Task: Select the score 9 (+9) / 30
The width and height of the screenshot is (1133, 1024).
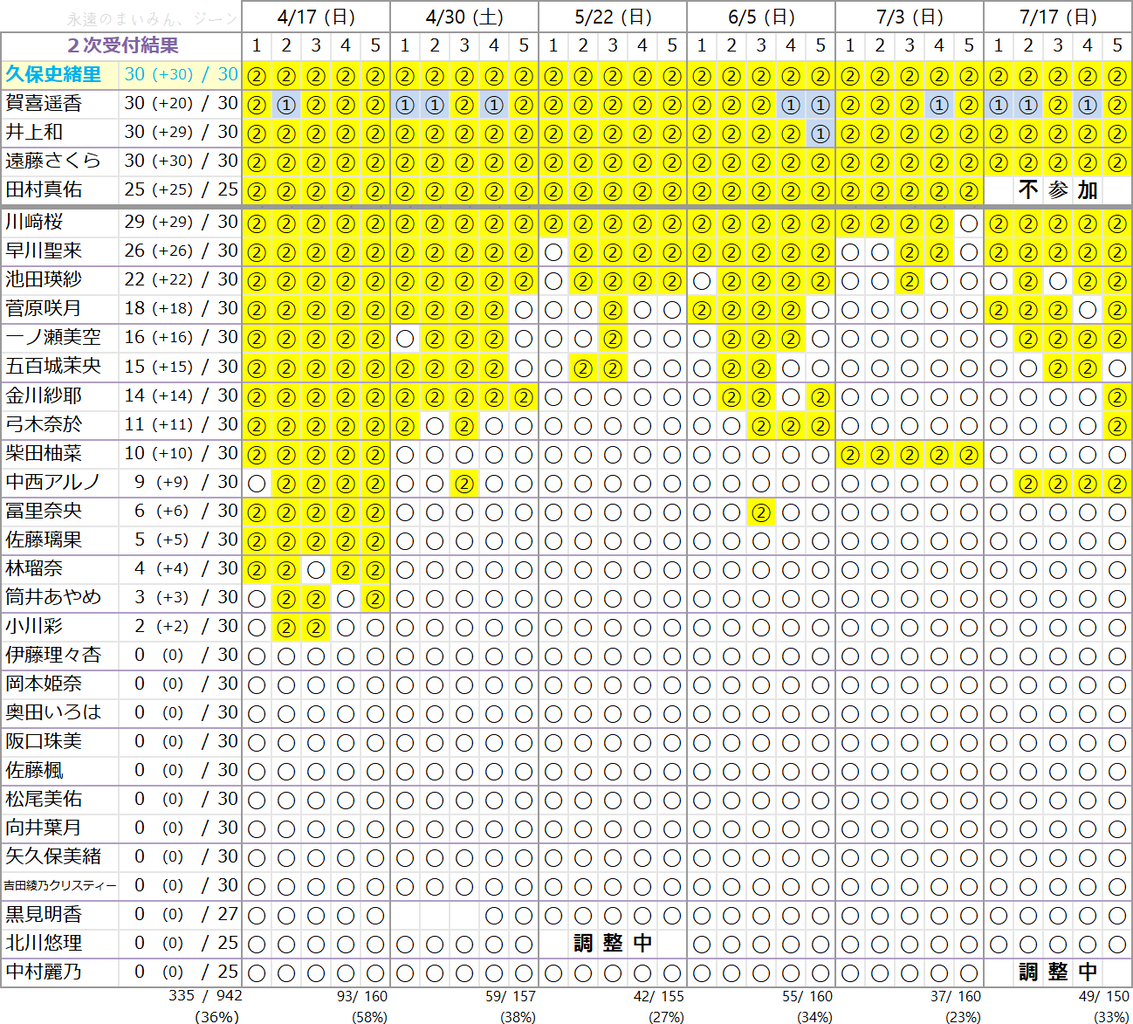Action: 186,482
